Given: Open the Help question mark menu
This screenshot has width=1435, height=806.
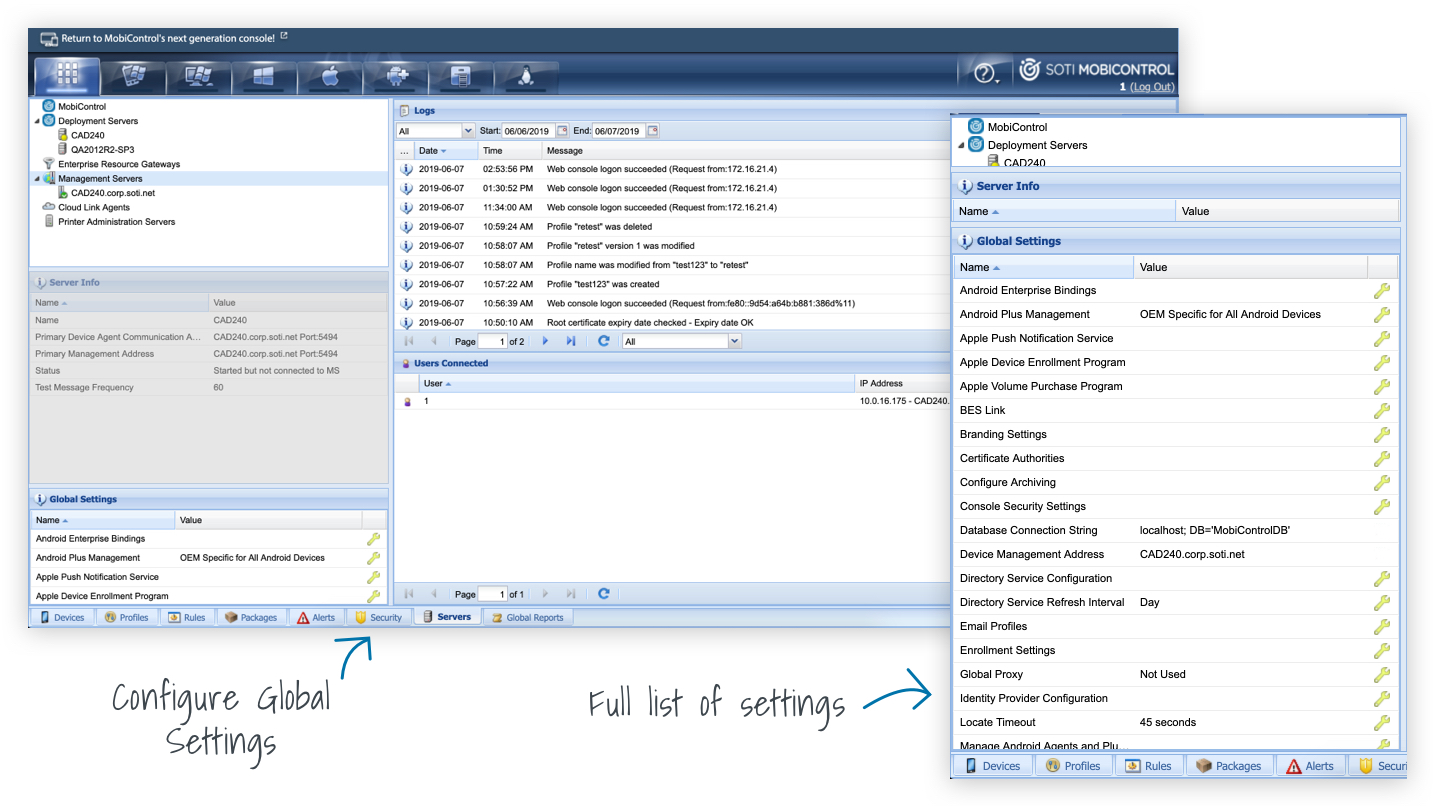Looking at the screenshot, I should tap(985, 74).
